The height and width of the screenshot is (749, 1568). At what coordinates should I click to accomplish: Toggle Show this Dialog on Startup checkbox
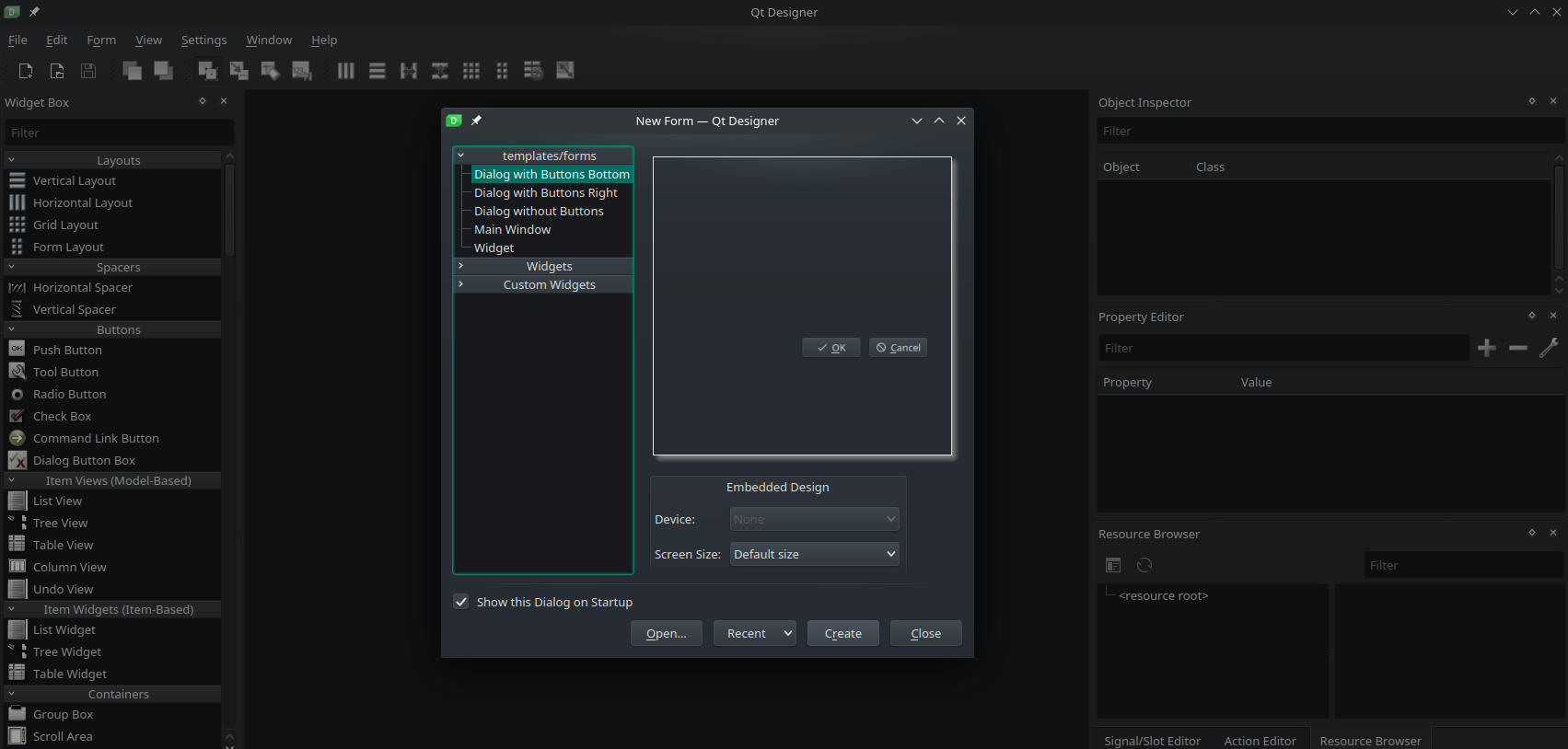click(x=461, y=602)
